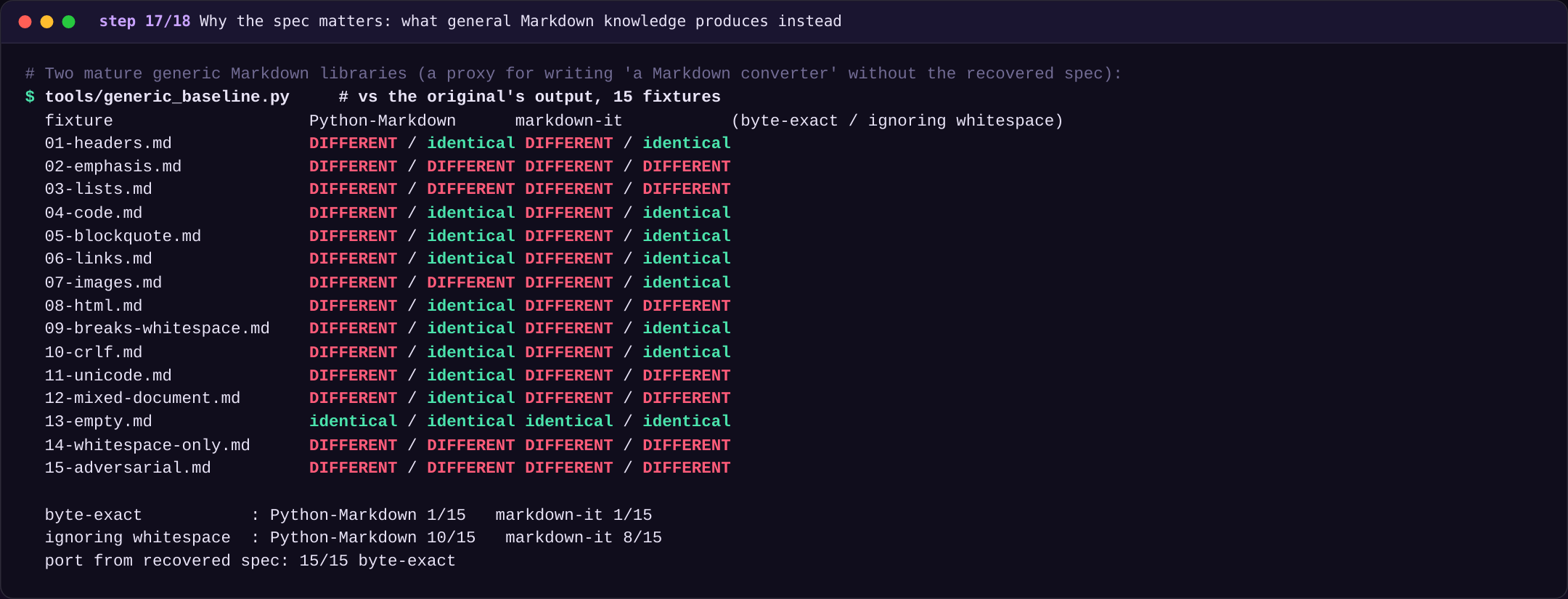The width and height of the screenshot is (1568, 599).
Task: Select fixture row '05-blockquote.md'
Action: coord(388,236)
